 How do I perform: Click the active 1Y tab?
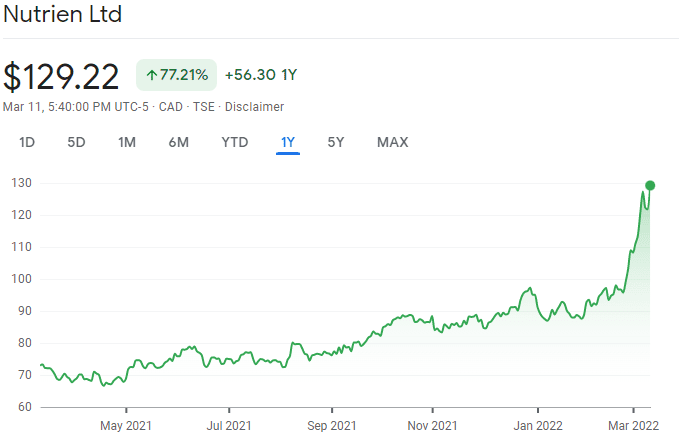coord(288,142)
